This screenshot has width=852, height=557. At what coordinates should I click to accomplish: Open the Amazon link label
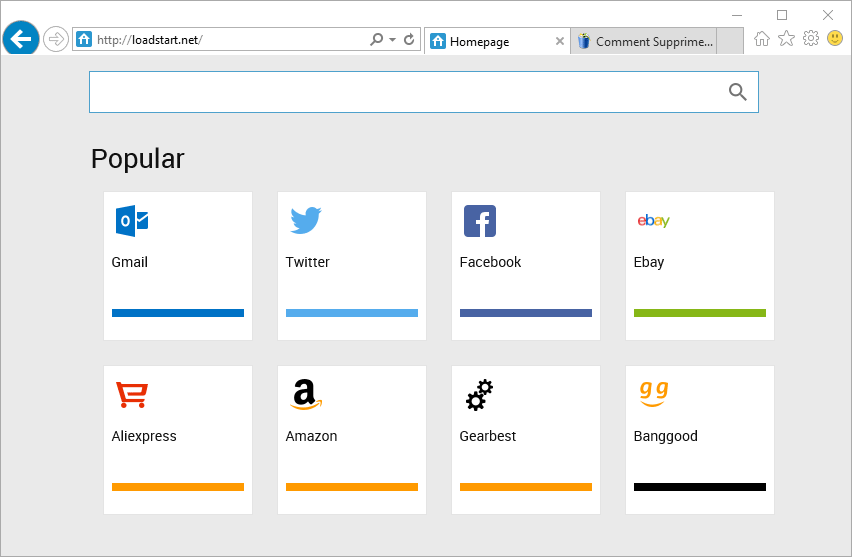311,436
